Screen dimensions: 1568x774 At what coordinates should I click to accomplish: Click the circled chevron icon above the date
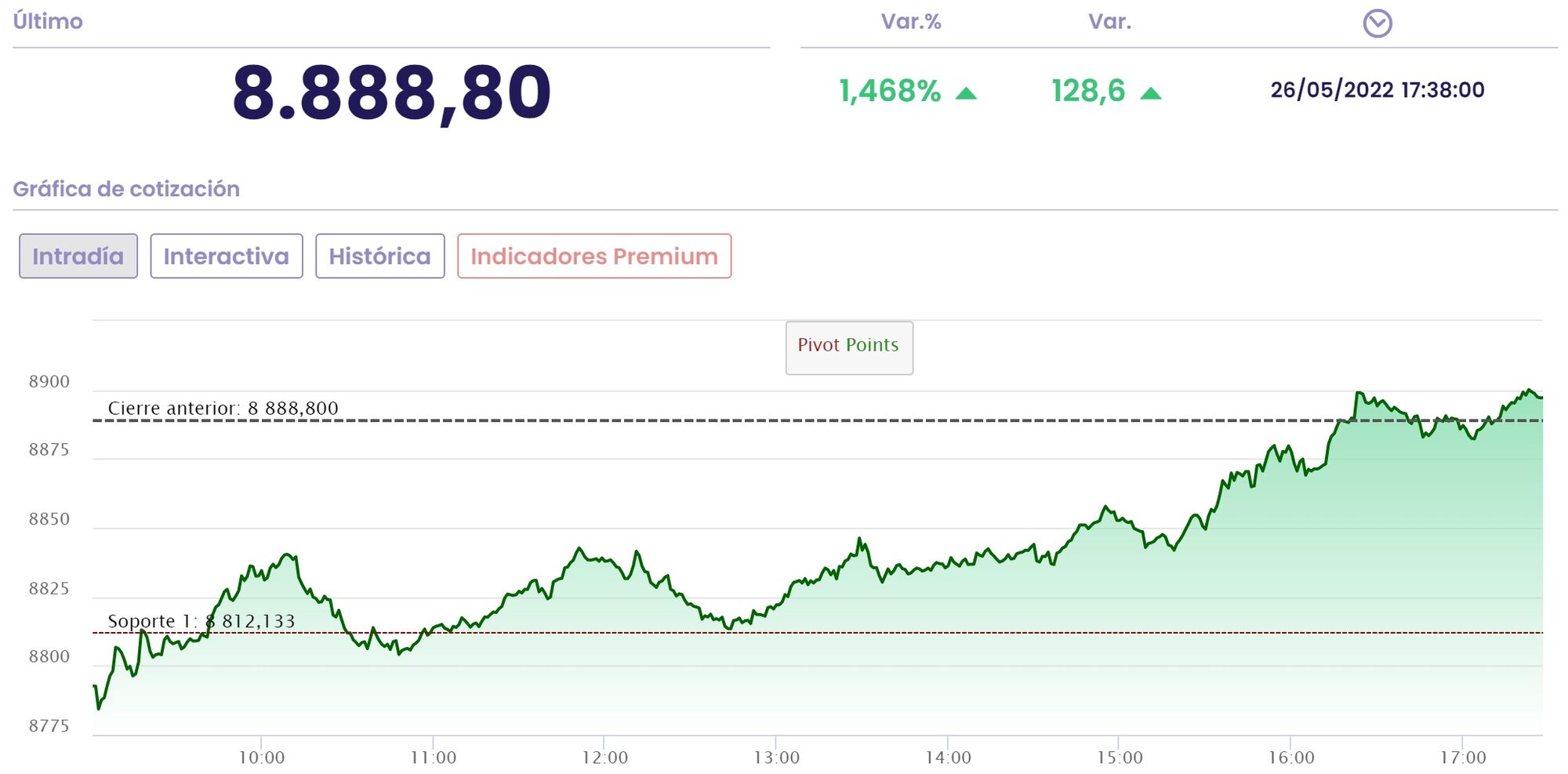tap(1377, 24)
